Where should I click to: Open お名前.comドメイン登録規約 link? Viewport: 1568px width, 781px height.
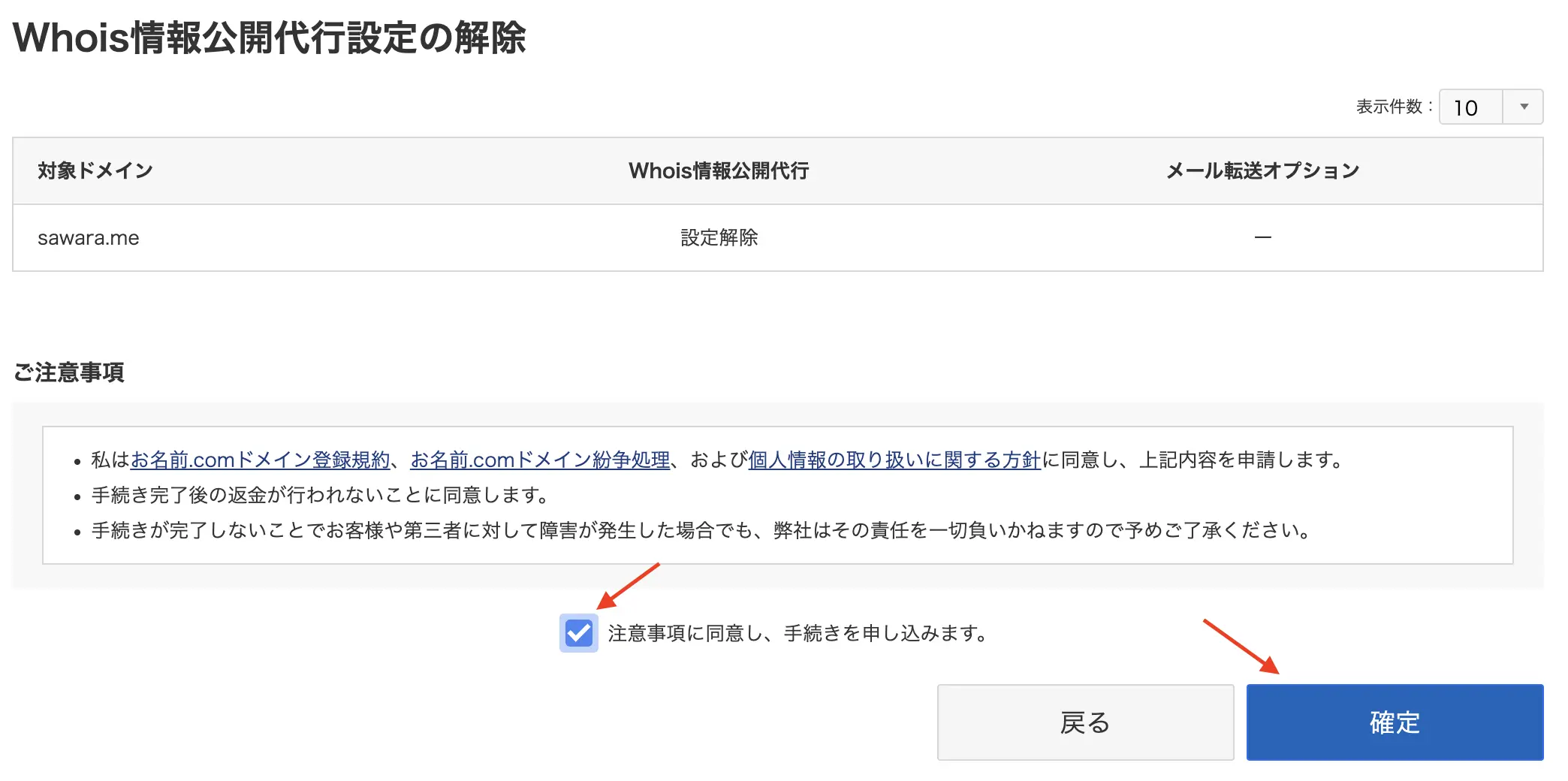coord(261,460)
